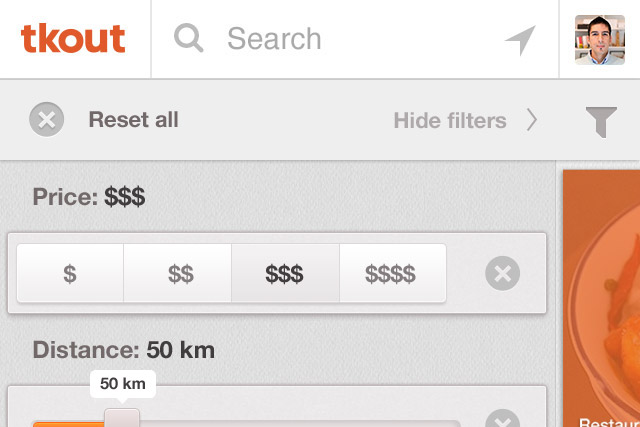This screenshot has width=640, height=427.
Task: Click the distance slider handle
Action: pos(122,418)
